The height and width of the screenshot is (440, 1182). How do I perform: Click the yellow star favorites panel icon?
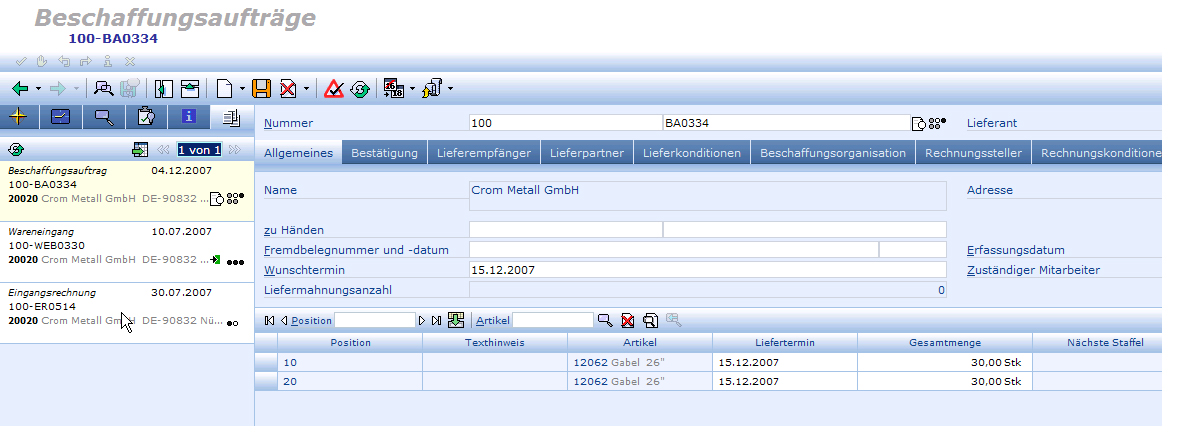tap(19, 117)
